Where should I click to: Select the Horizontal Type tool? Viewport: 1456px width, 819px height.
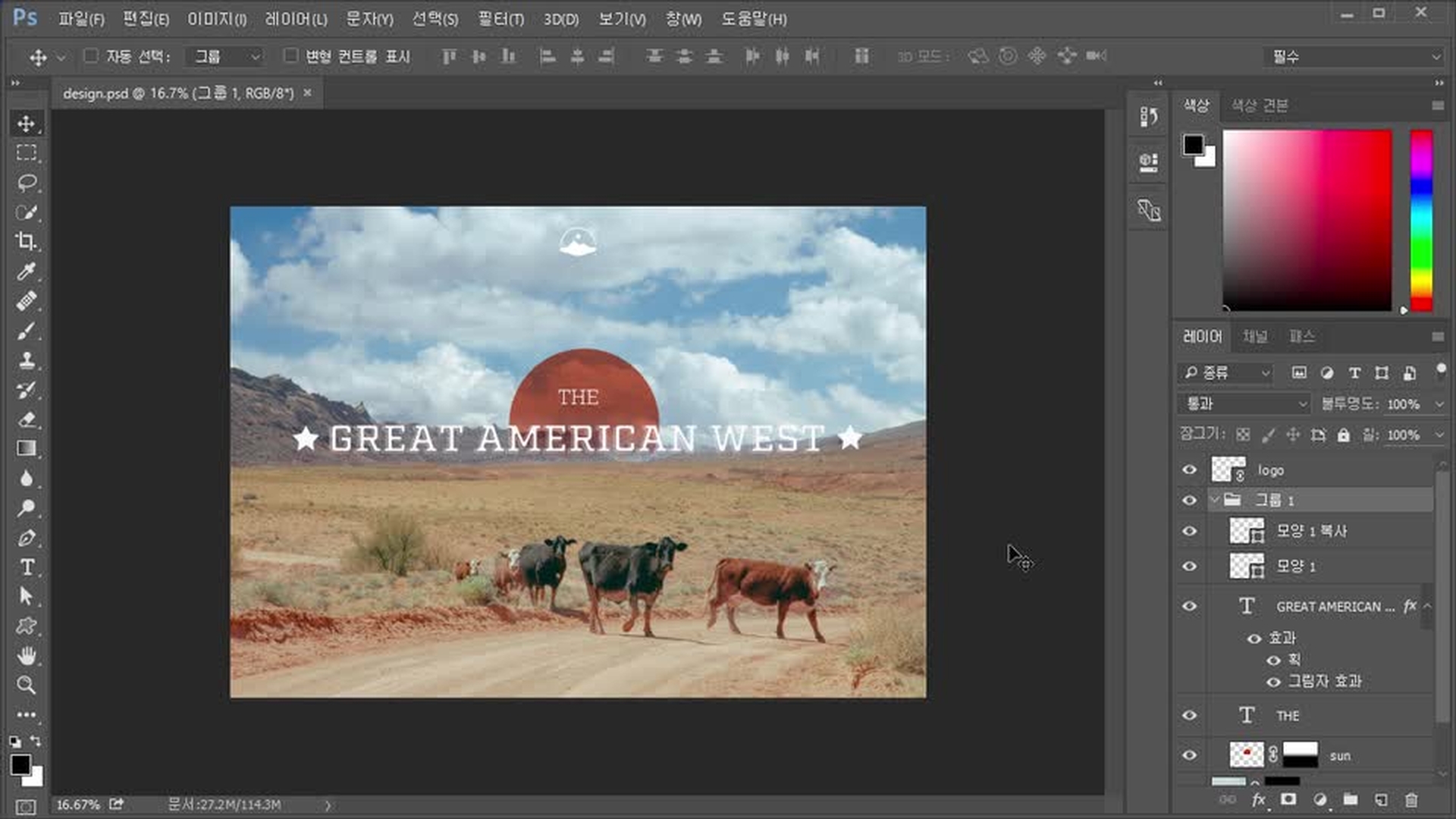pos(27,567)
